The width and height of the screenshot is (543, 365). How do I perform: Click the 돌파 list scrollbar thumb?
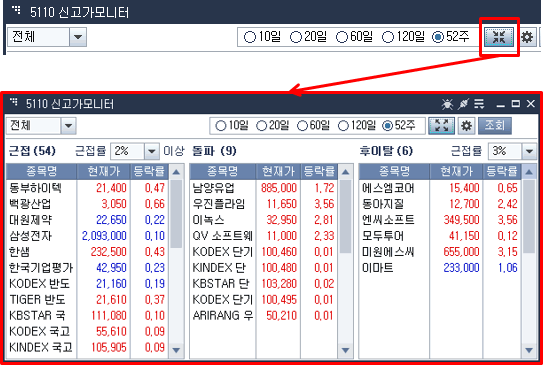(x=345, y=216)
